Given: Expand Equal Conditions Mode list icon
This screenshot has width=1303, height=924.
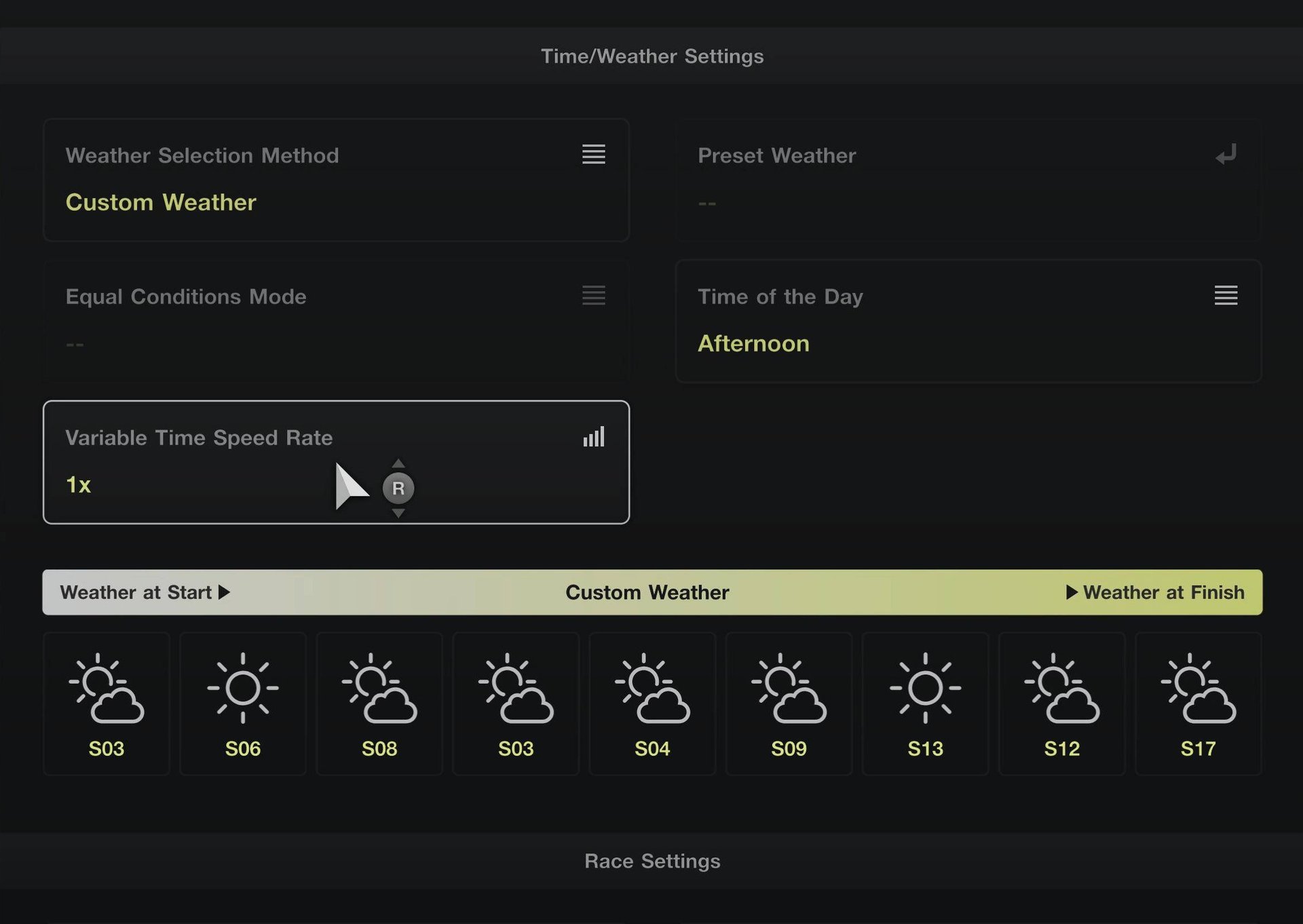Looking at the screenshot, I should 593,296.
